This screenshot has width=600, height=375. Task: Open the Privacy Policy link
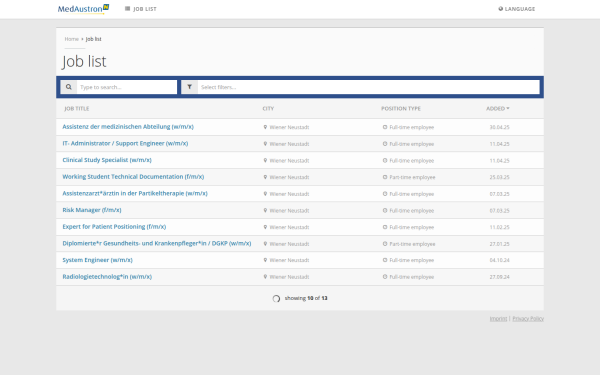(528, 318)
